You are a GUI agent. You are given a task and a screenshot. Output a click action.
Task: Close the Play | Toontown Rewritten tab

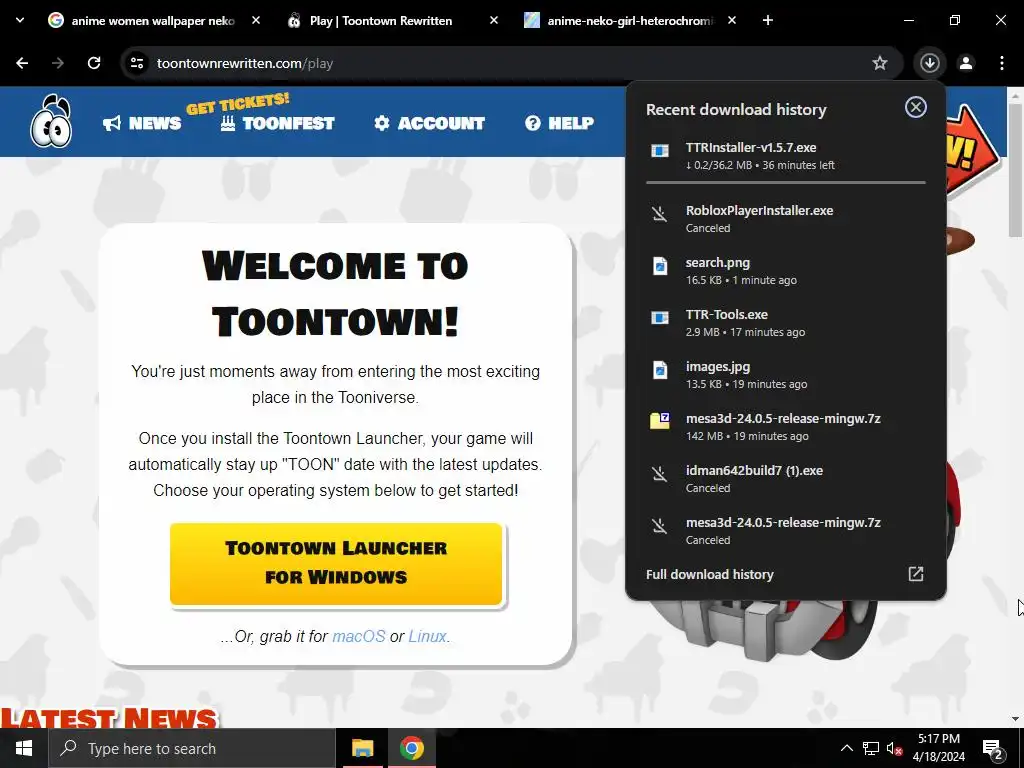pos(494,20)
